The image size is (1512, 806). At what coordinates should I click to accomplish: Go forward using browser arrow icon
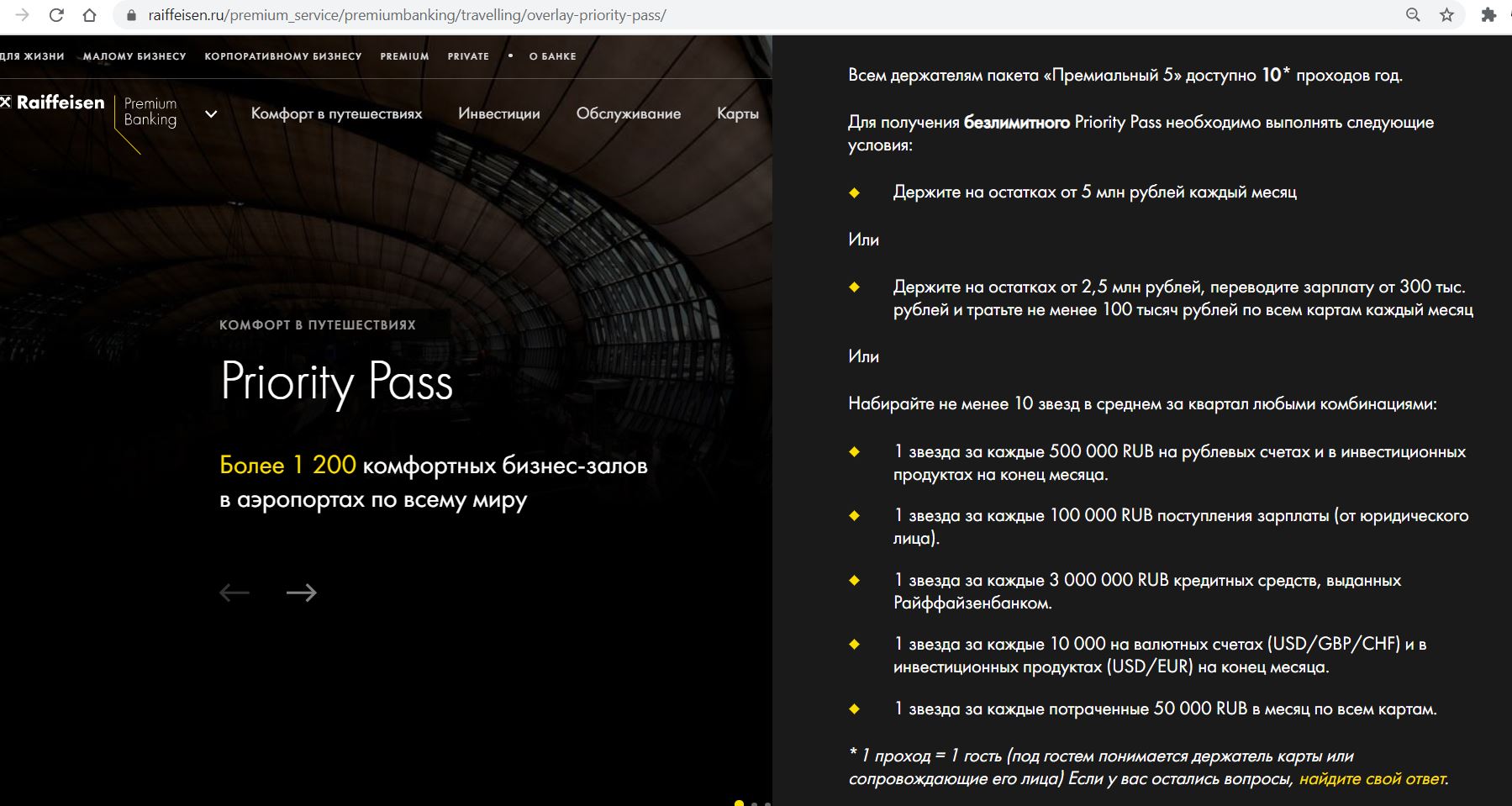point(23,15)
